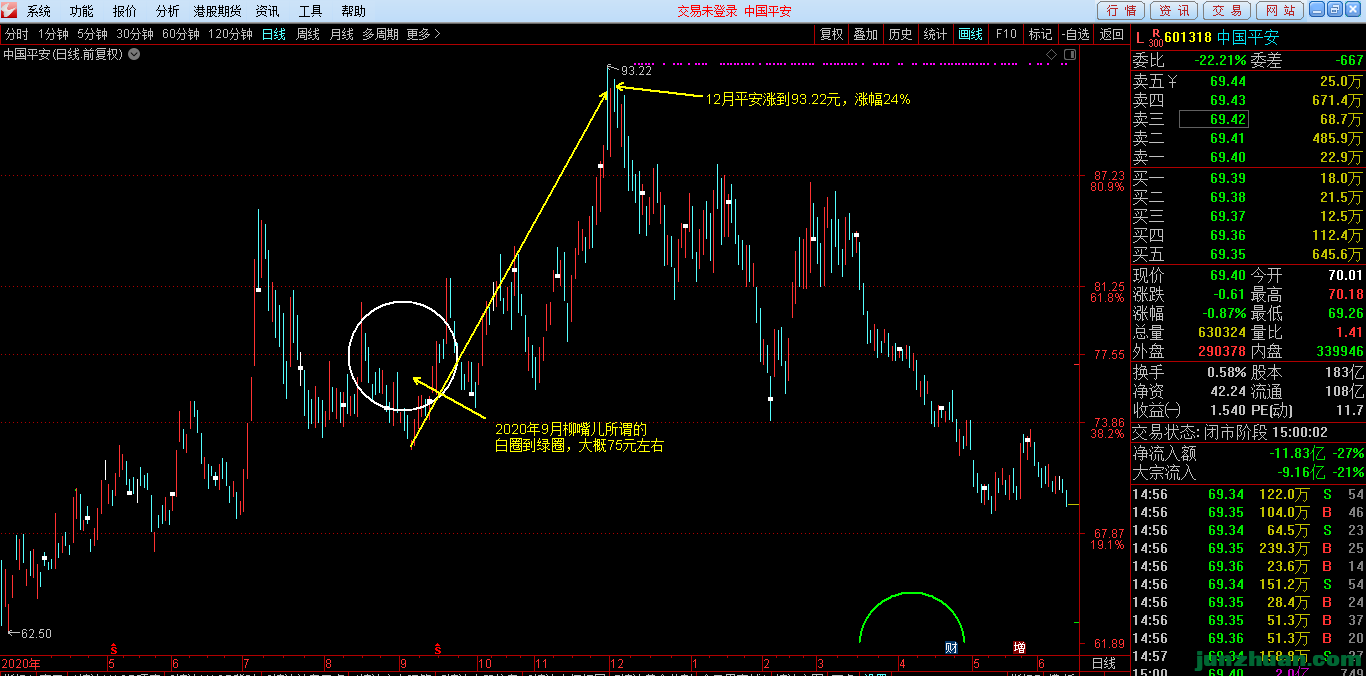Click the 返回 back button

coord(1112,34)
